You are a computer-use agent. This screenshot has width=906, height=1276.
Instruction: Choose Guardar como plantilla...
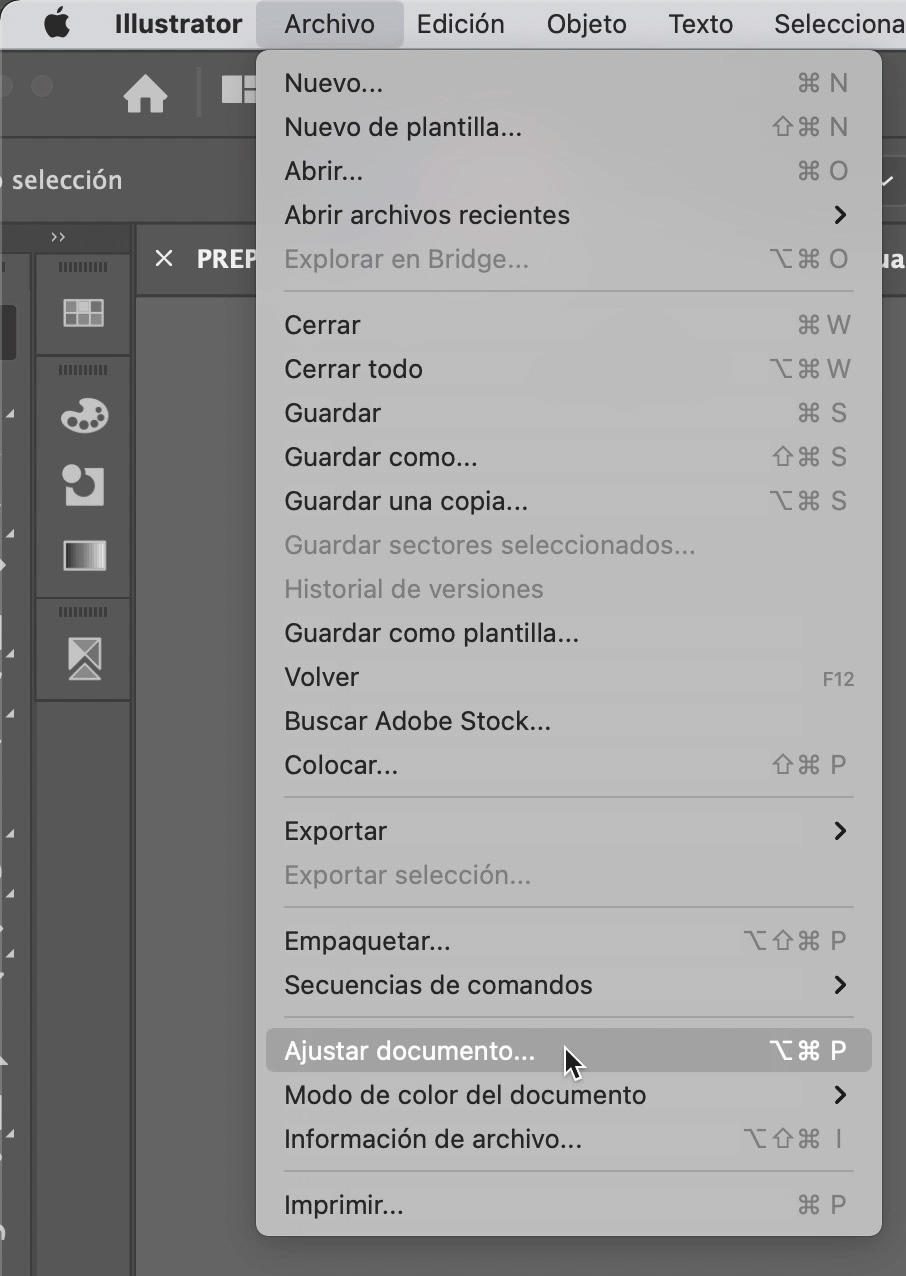tap(569, 633)
